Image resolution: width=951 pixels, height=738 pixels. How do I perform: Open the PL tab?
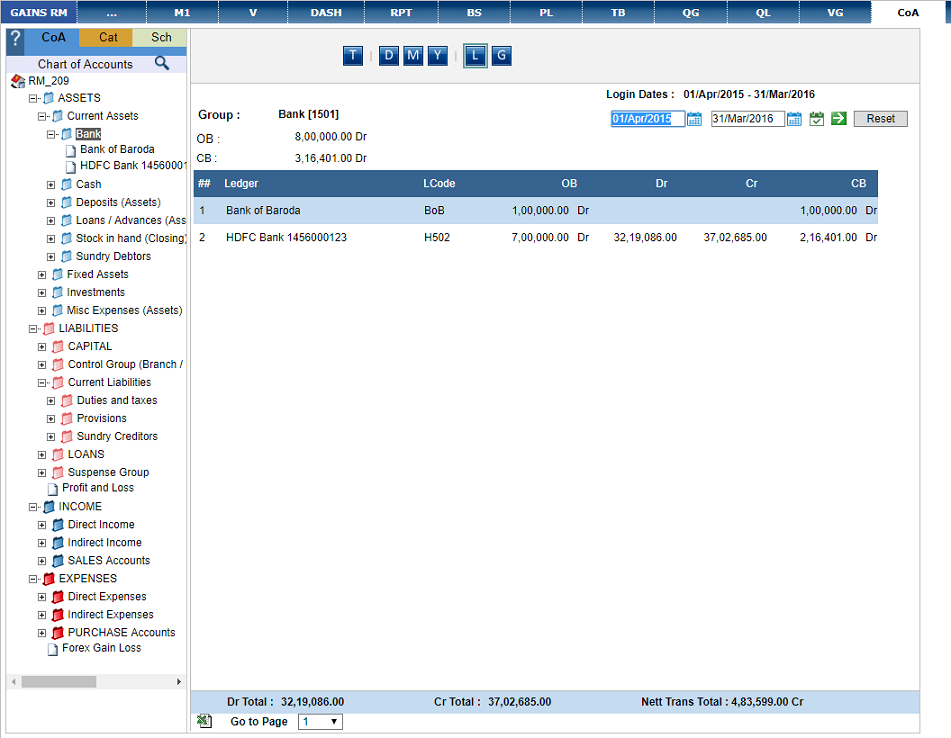[x=546, y=12]
